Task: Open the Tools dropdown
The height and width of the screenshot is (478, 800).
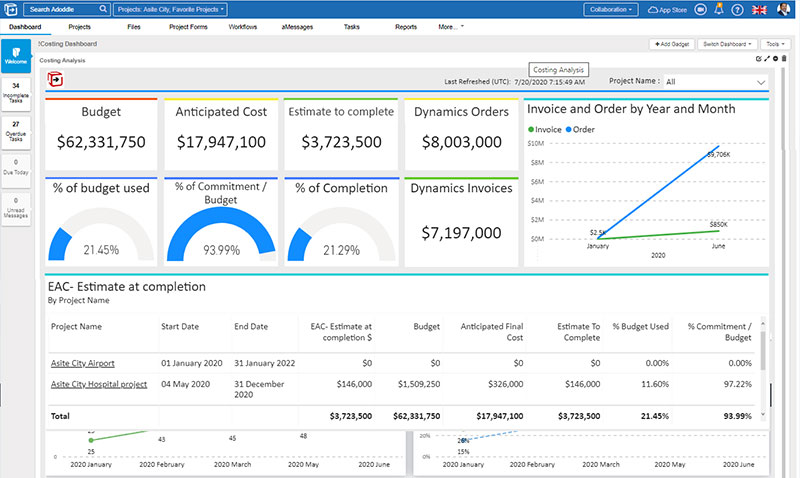Action: [775, 44]
